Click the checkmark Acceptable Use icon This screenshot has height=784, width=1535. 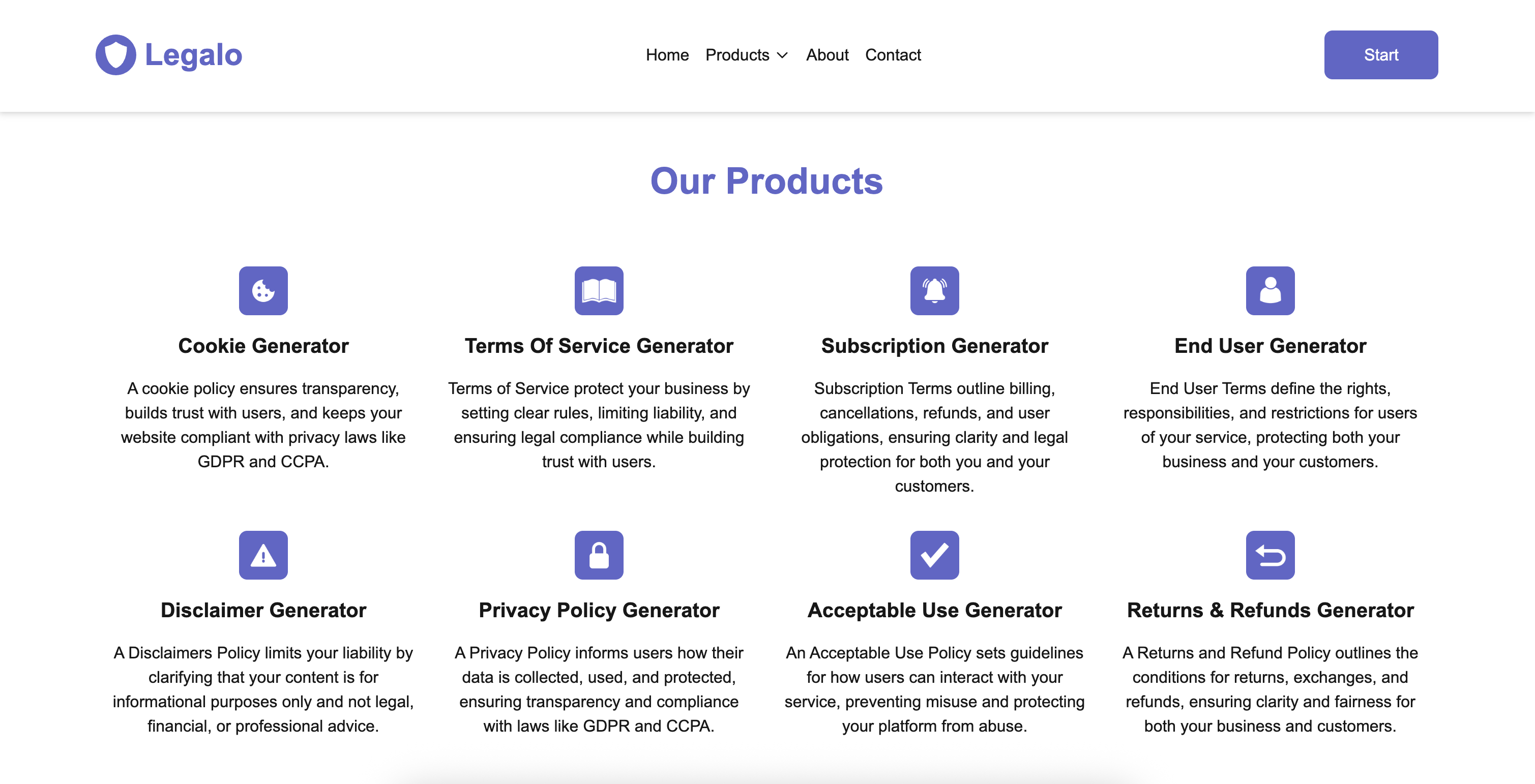click(934, 555)
